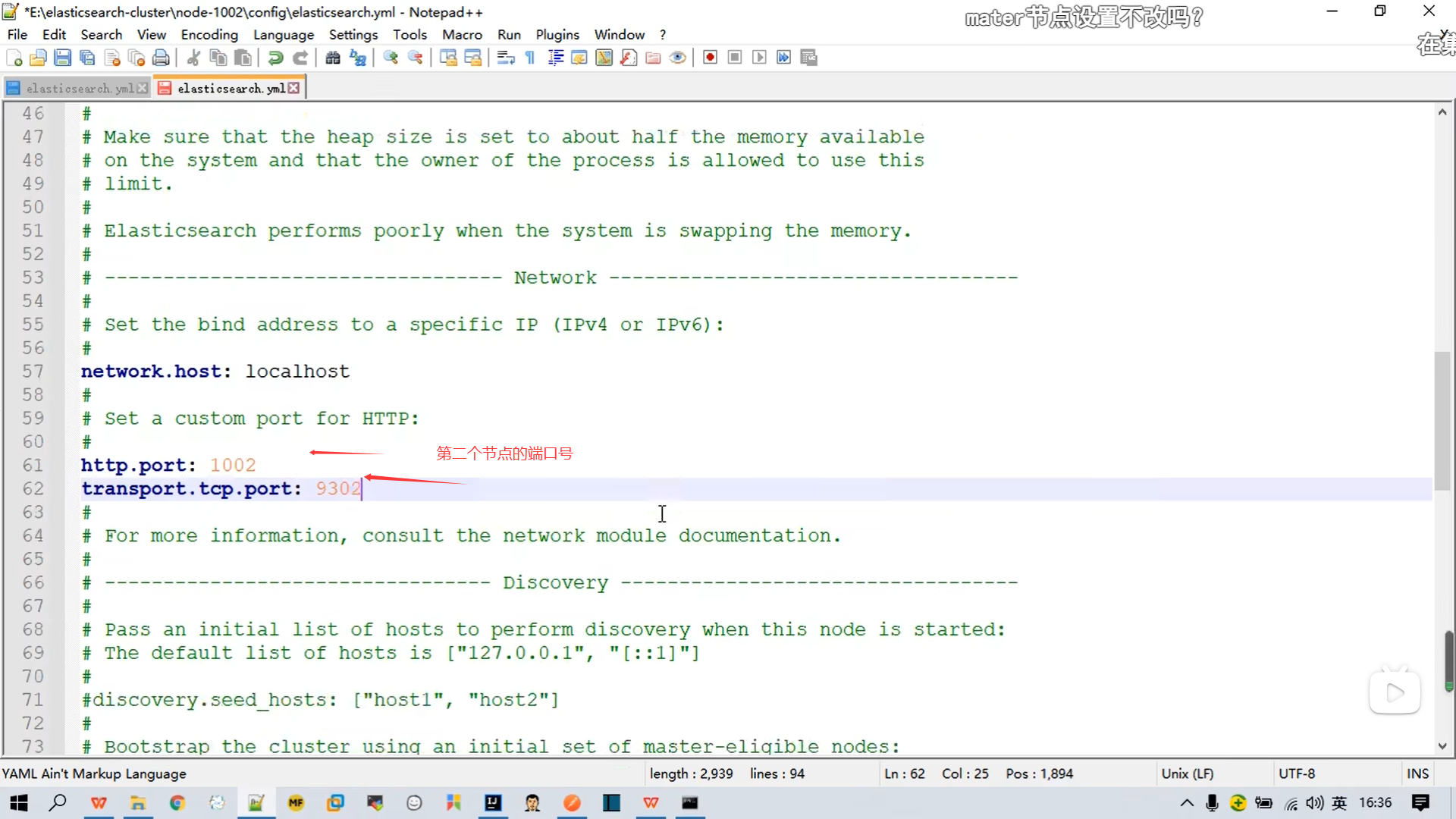Click the Undo toolbar icon
The width and height of the screenshot is (1456, 819).
[275, 58]
